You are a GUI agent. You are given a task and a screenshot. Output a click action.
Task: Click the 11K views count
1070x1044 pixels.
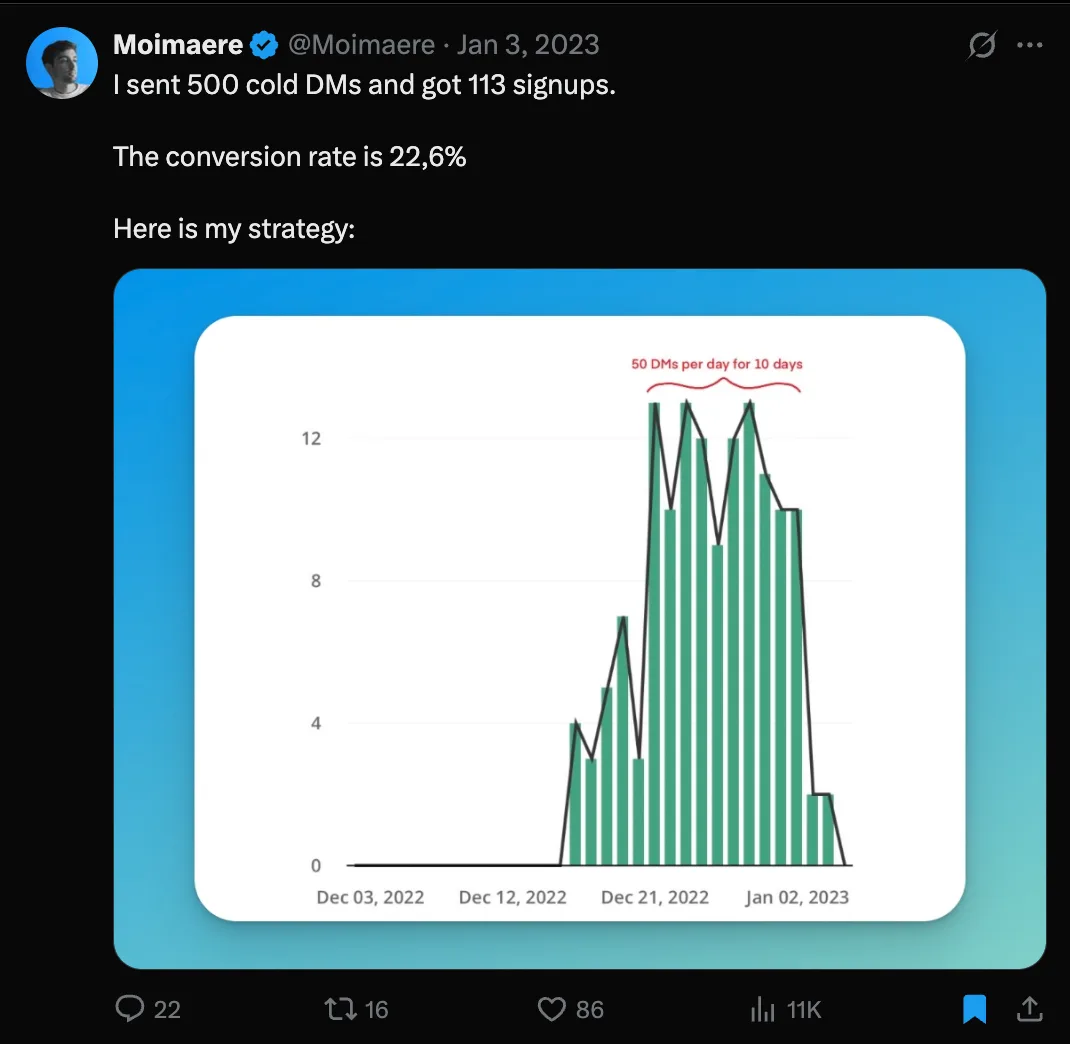(x=804, y=1010)
